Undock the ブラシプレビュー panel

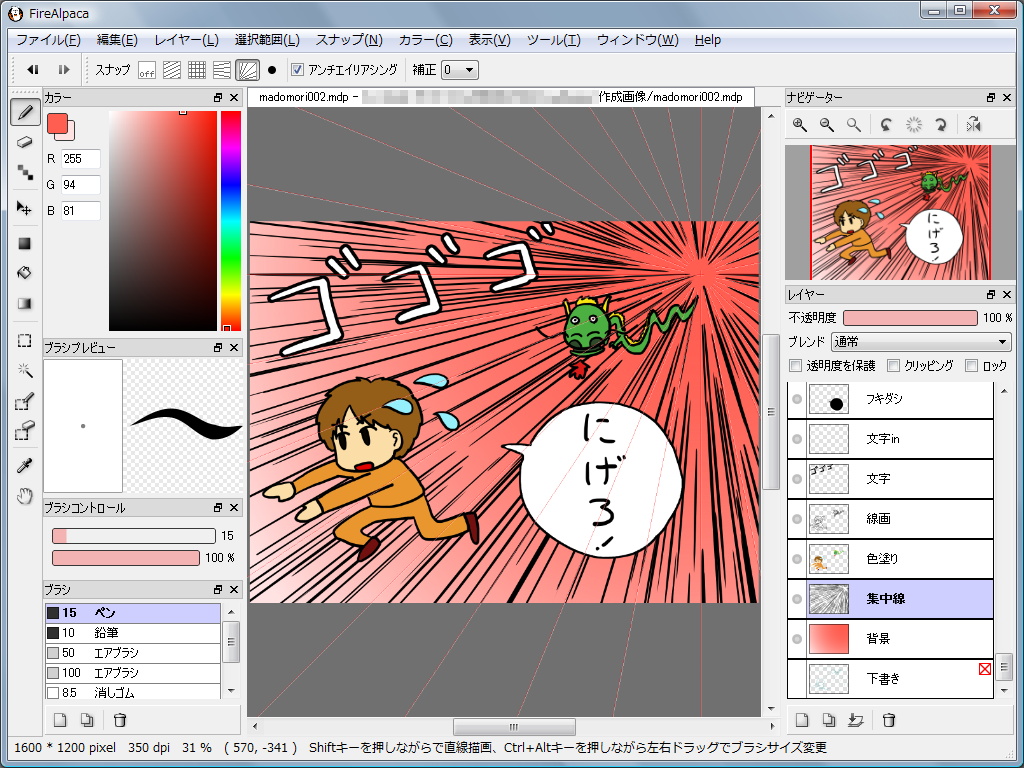pyautogui.click(x=218, y=347)
